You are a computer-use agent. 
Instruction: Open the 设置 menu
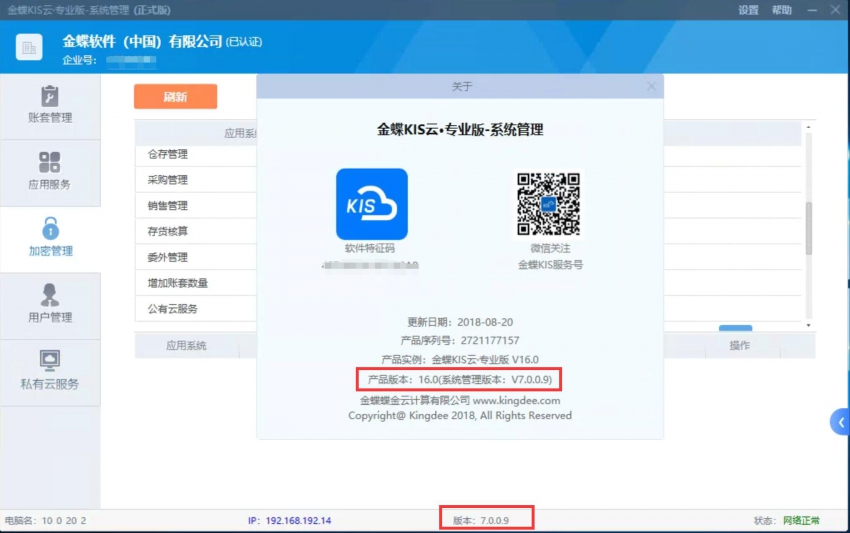pos(748,10)
